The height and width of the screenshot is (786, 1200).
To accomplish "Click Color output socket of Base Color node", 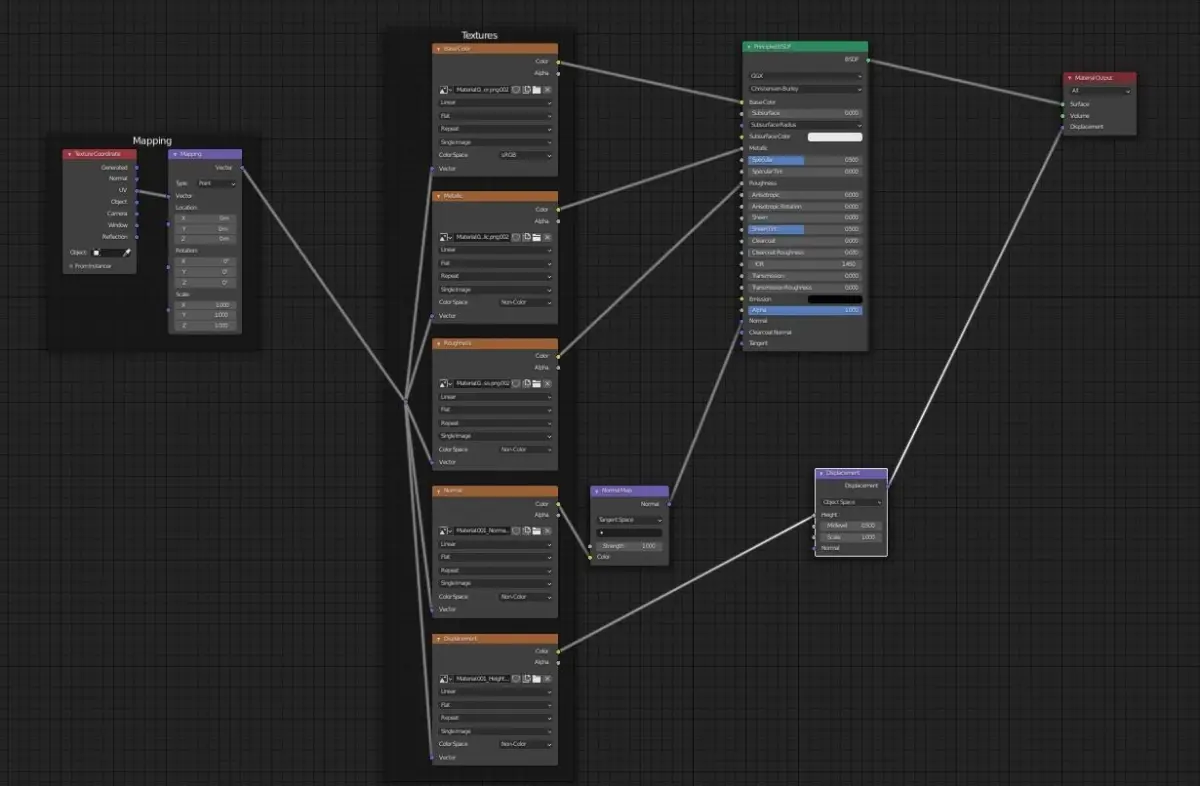I will coord(558,62).
